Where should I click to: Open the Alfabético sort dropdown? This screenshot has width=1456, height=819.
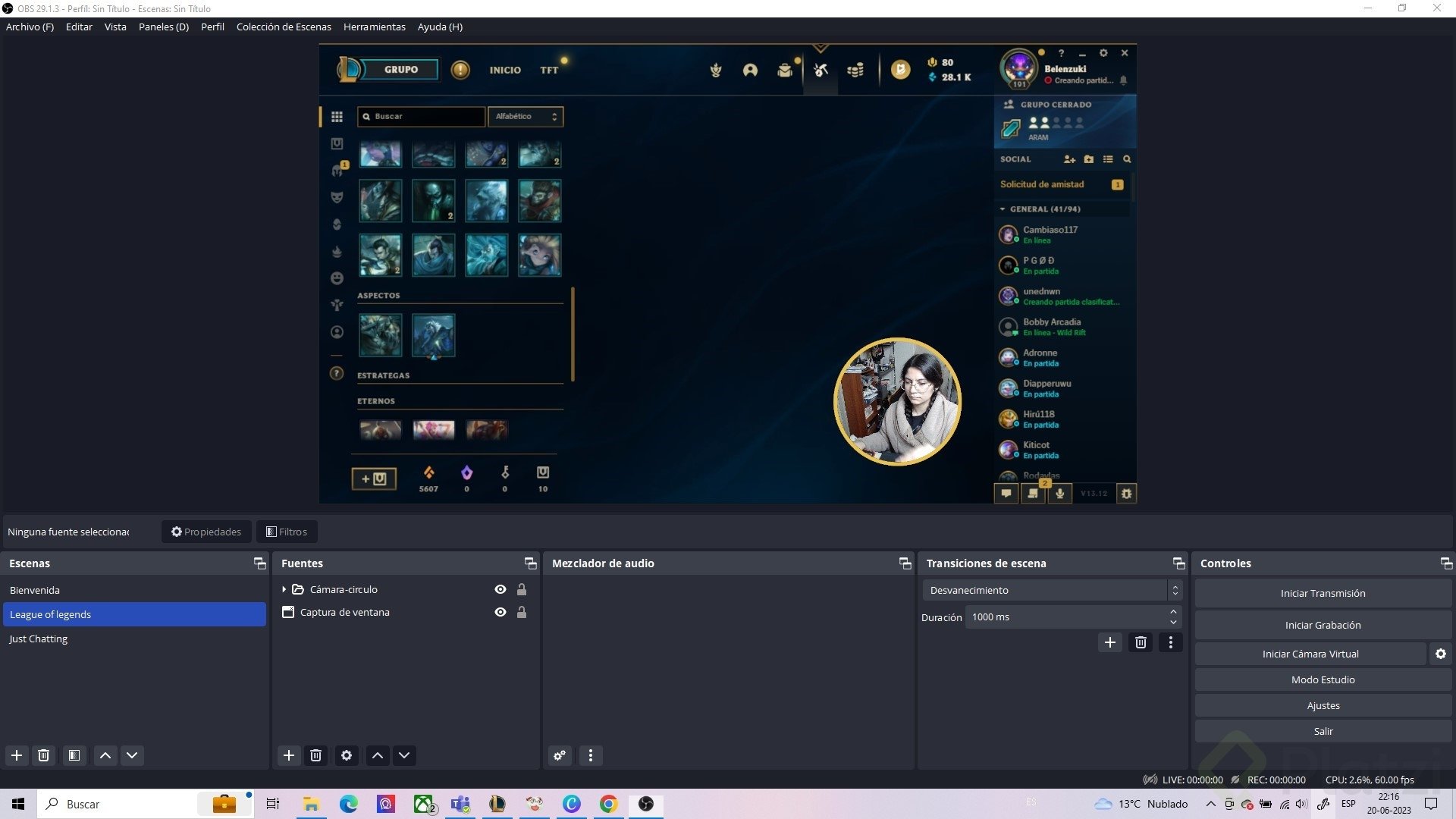tap(526, 116)
